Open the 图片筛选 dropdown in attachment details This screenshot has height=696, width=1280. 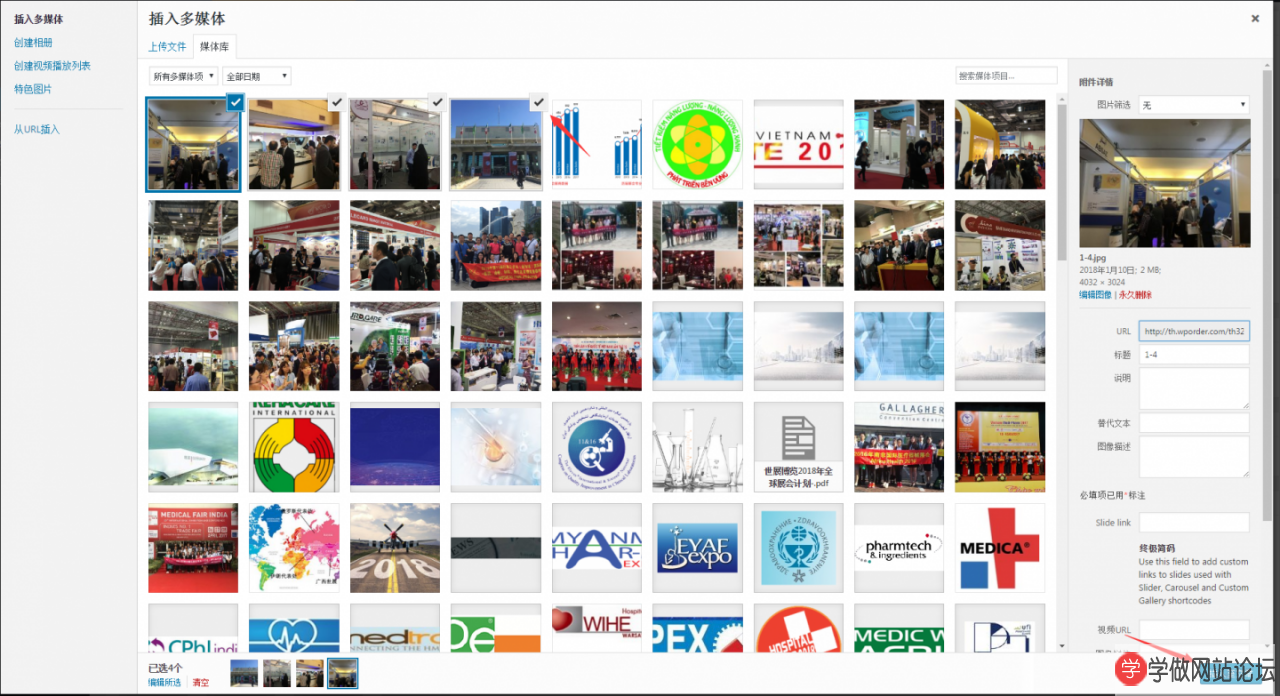(1194, 105)
